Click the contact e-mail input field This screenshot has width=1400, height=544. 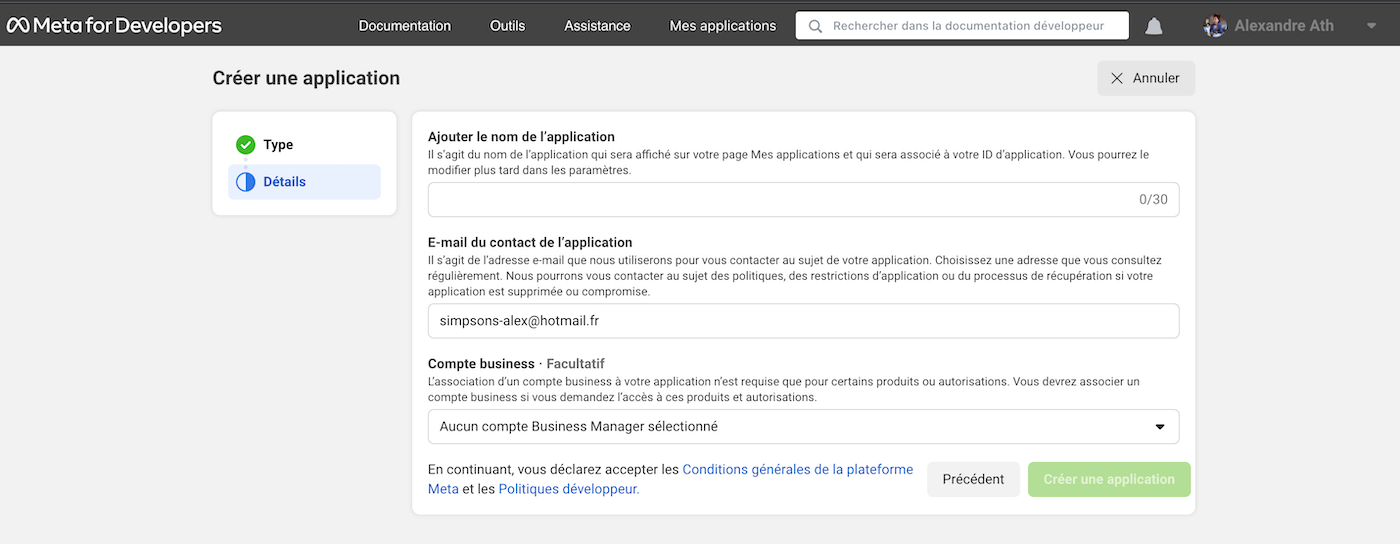pos(803,321)
